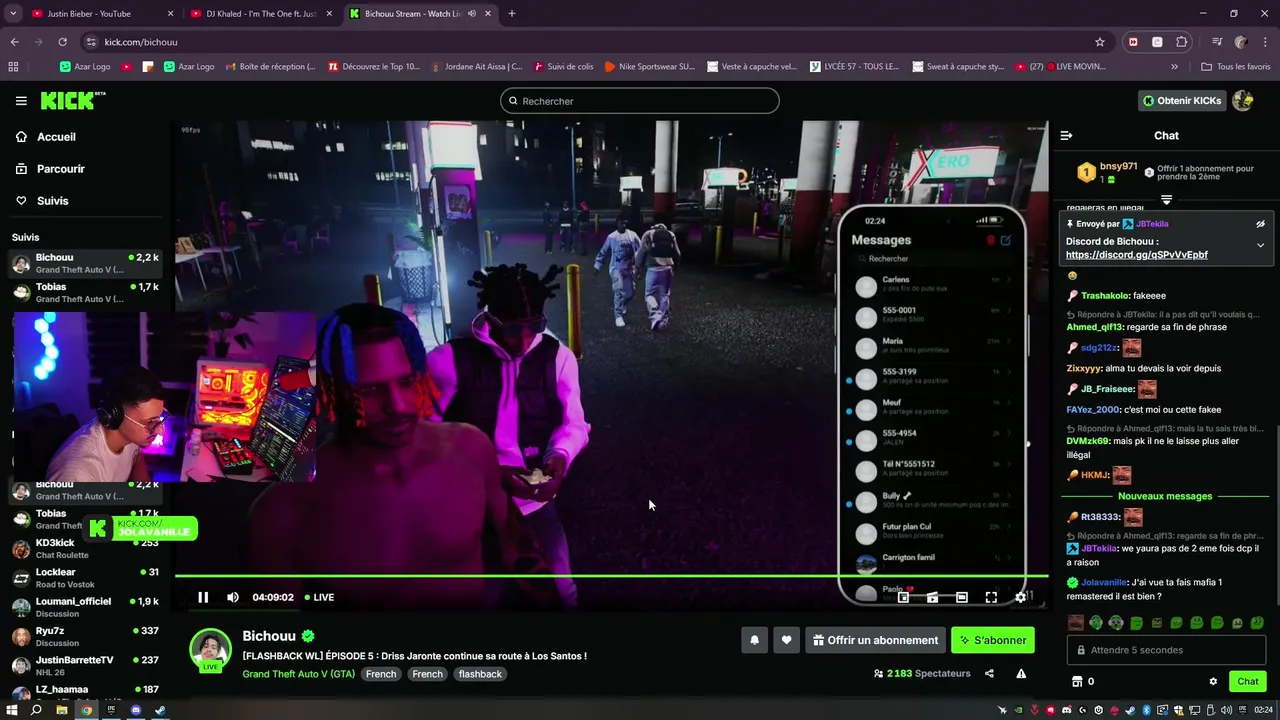Click Nouveaux messages divider to jump
1280x720 pixels.
coord(1165,496)
